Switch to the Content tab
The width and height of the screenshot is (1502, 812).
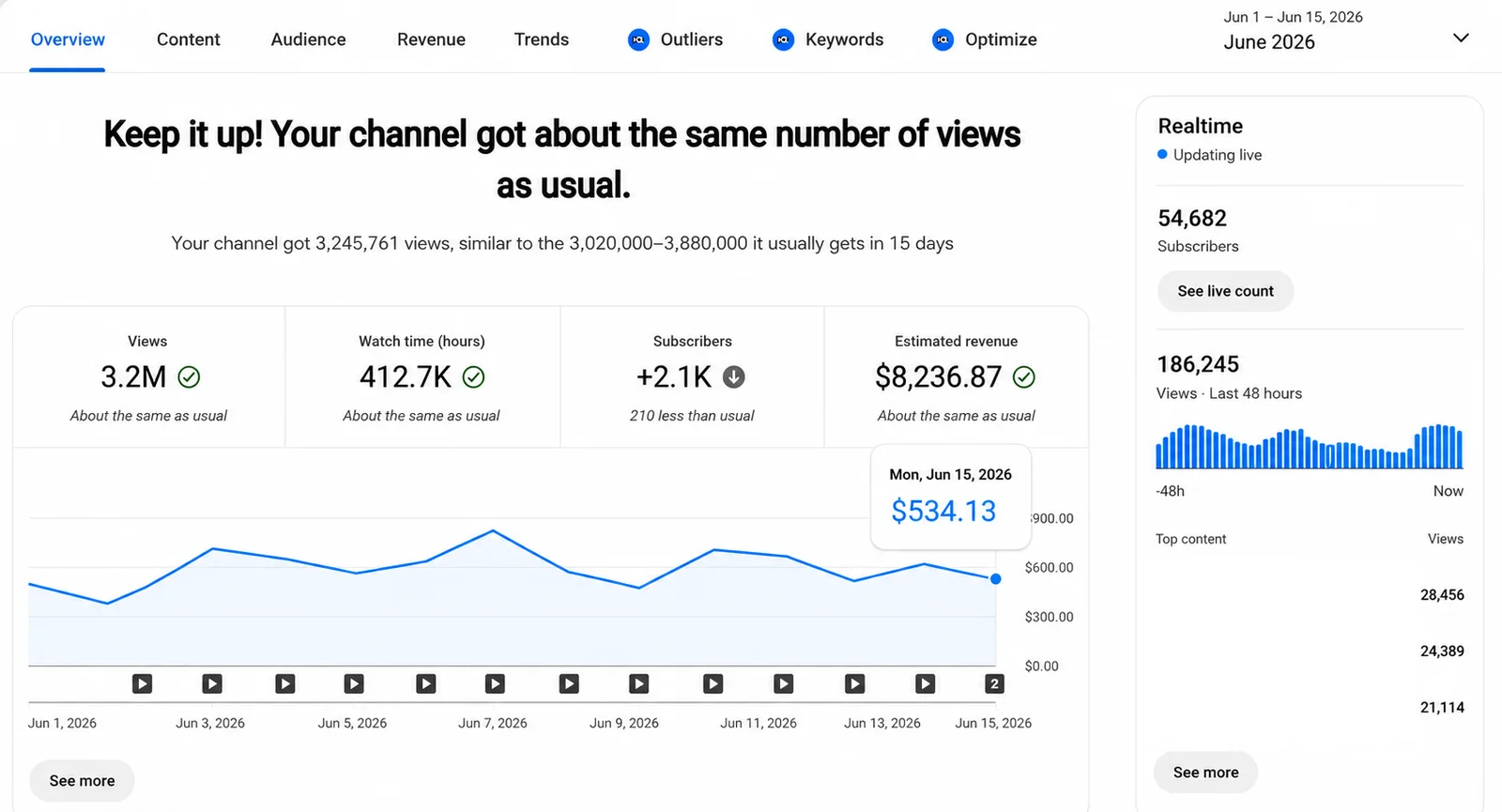188,39
